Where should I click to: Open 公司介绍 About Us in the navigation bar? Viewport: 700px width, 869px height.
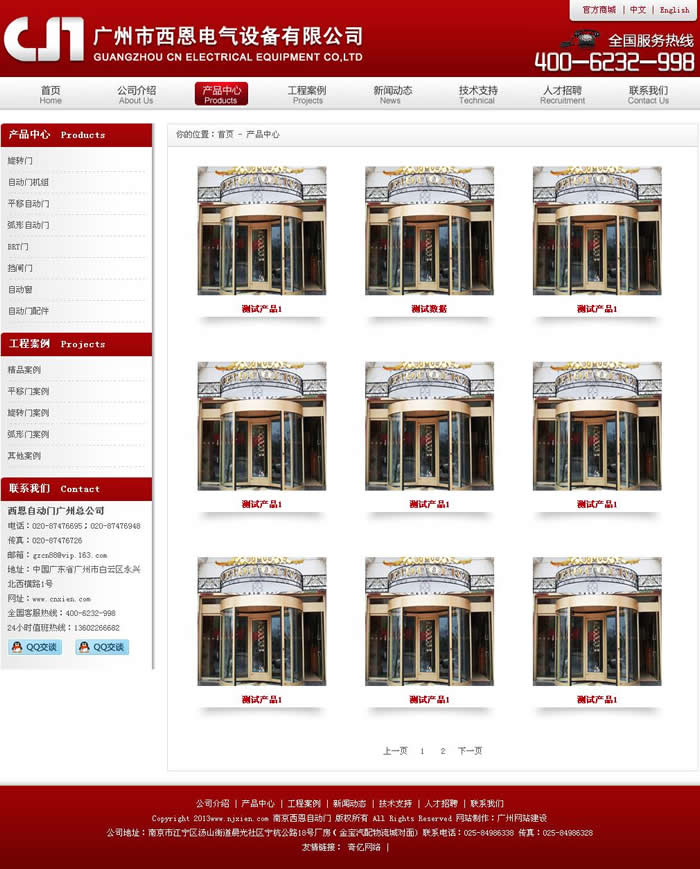point(136,94)
